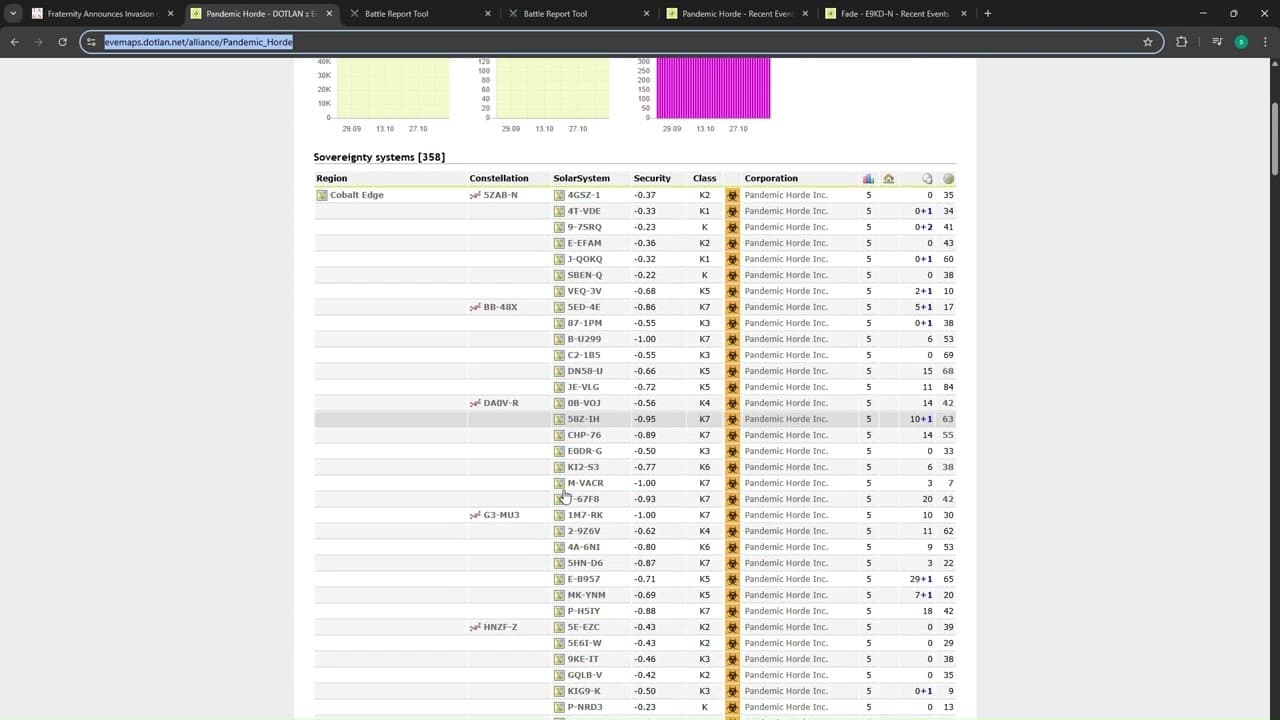Click the Corporation column header

[771, 178]
